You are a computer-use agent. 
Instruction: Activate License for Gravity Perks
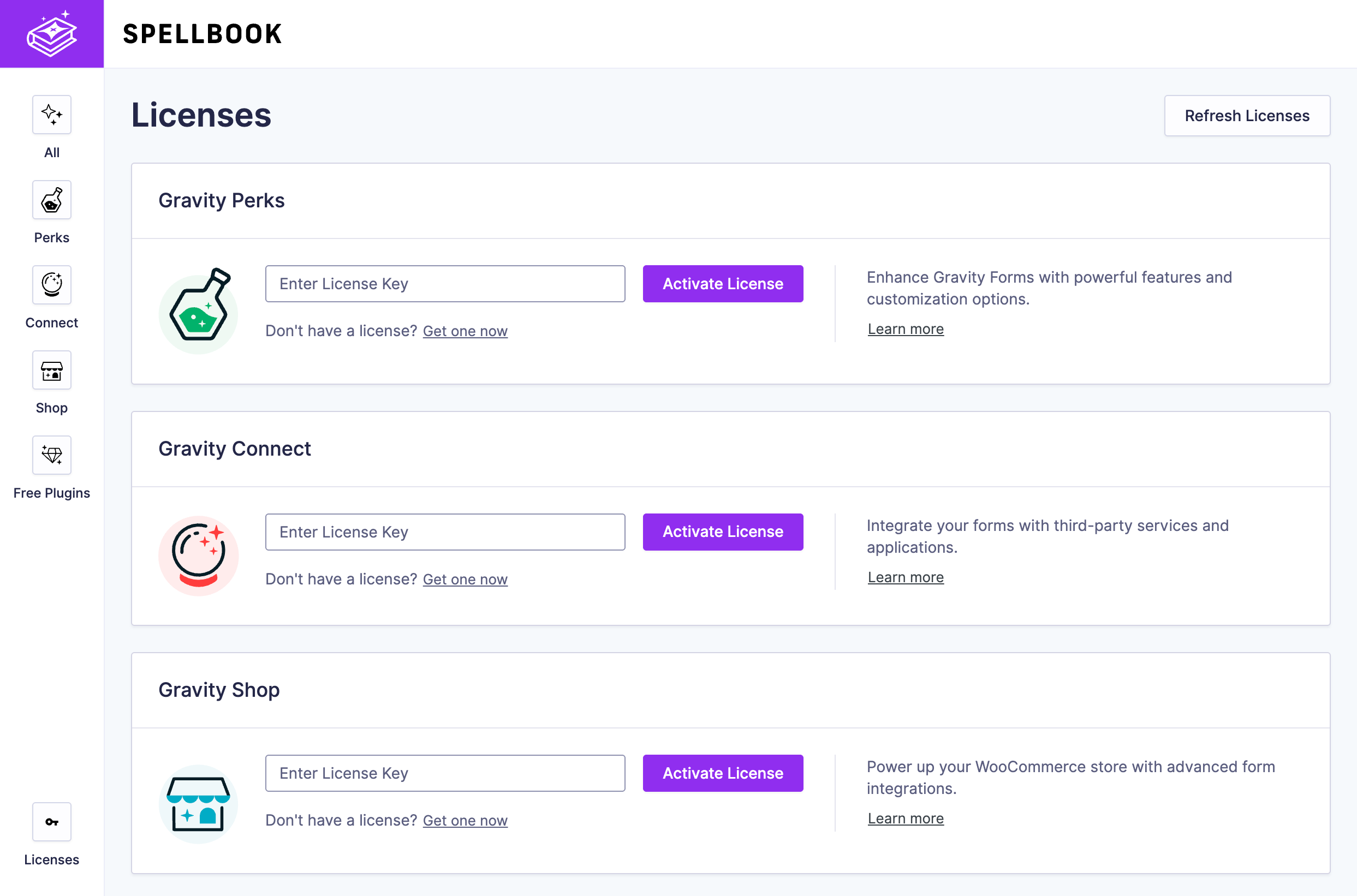pyautogui.click(x=723, y=283)
